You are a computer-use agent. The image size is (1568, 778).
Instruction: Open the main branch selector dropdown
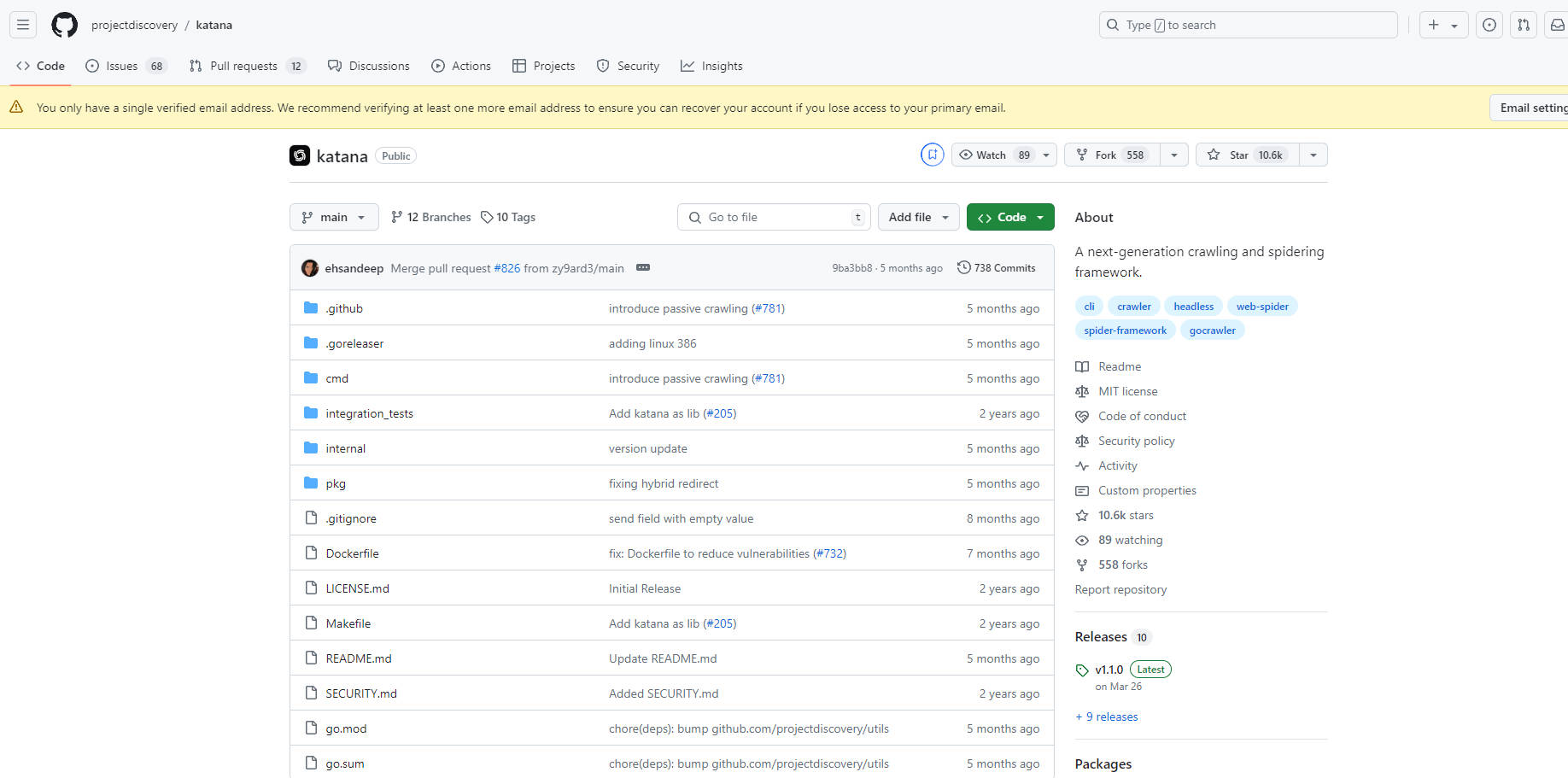click(x=333, y=217)
